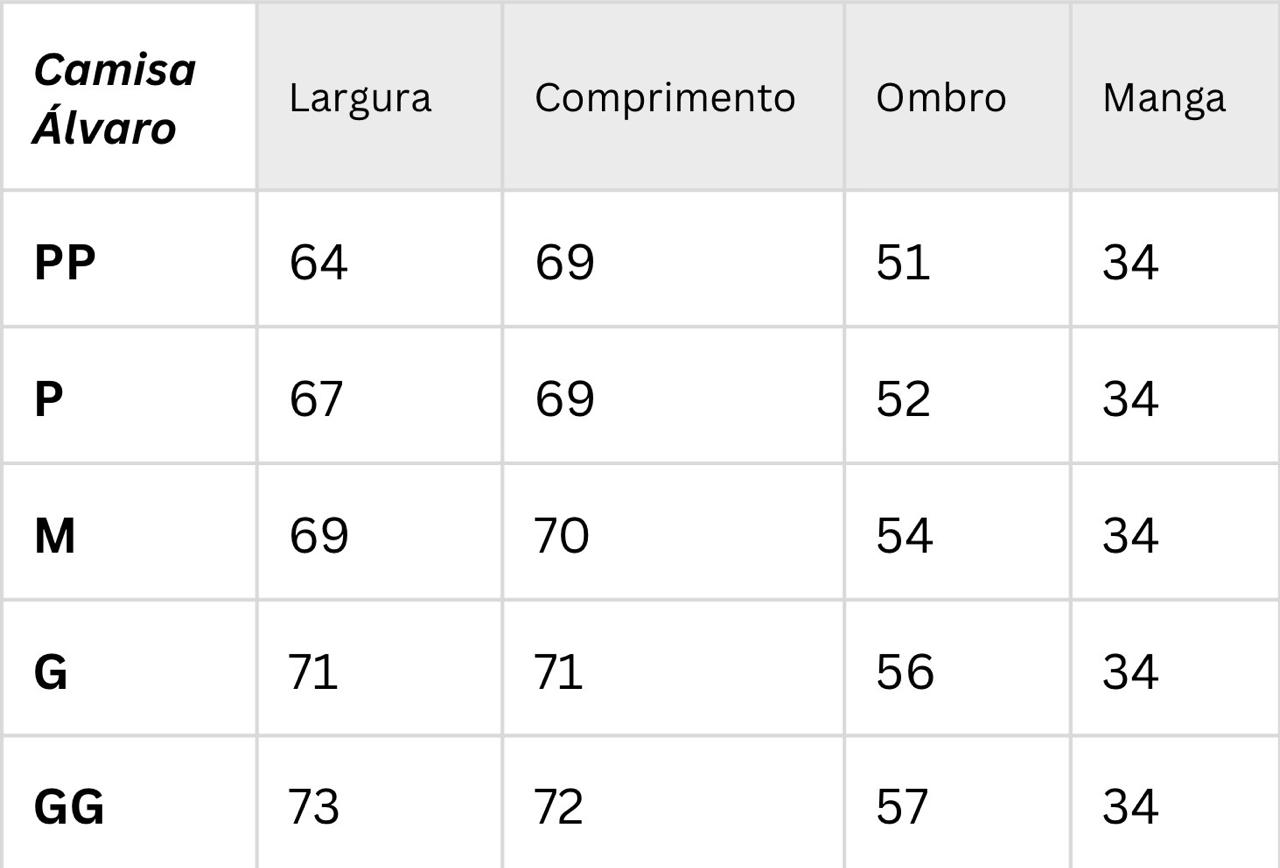Select the Comprimento column header
The width and height of the screenshot is (1280, 868).
tap(665, 98)
